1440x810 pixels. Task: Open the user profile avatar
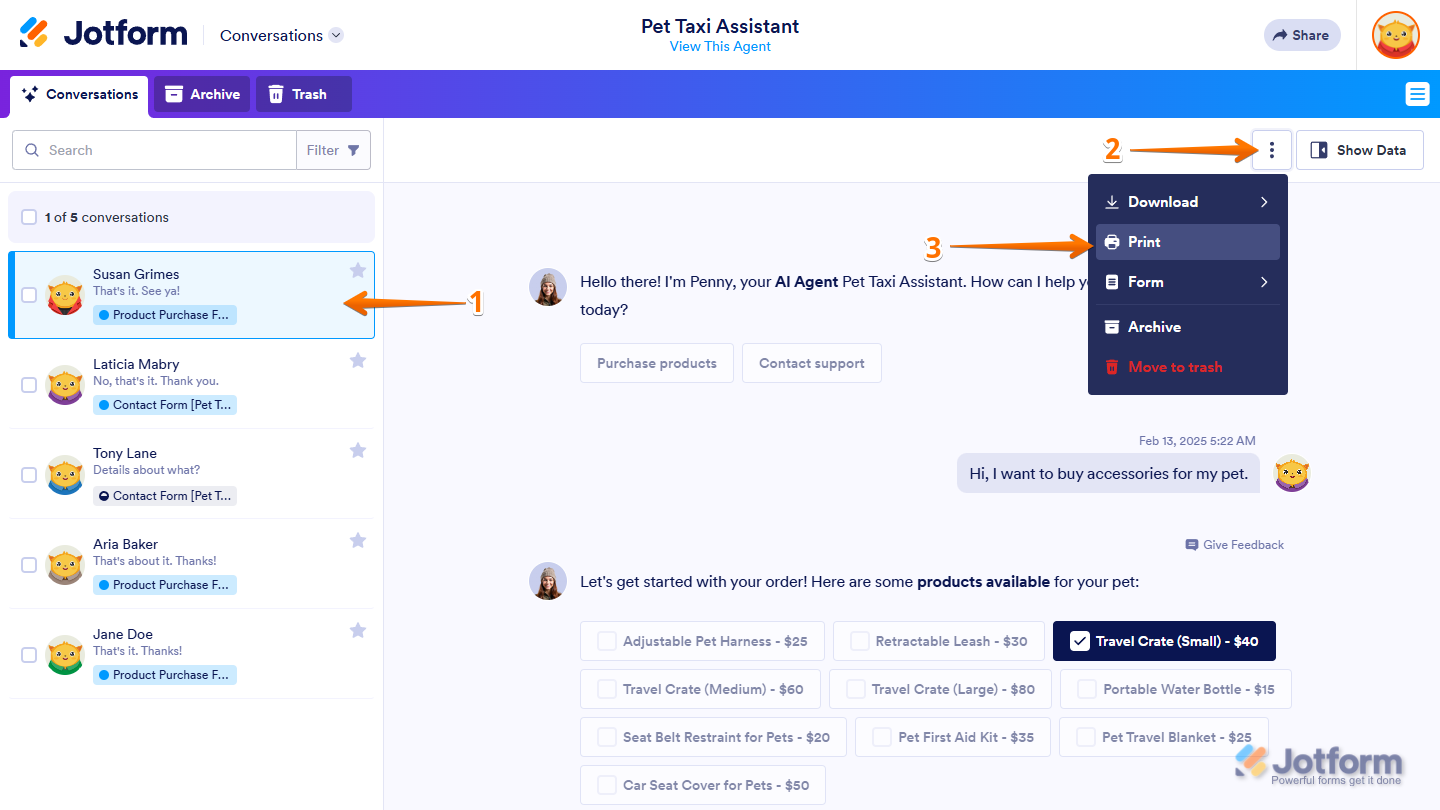click(x=1395, y=35)
